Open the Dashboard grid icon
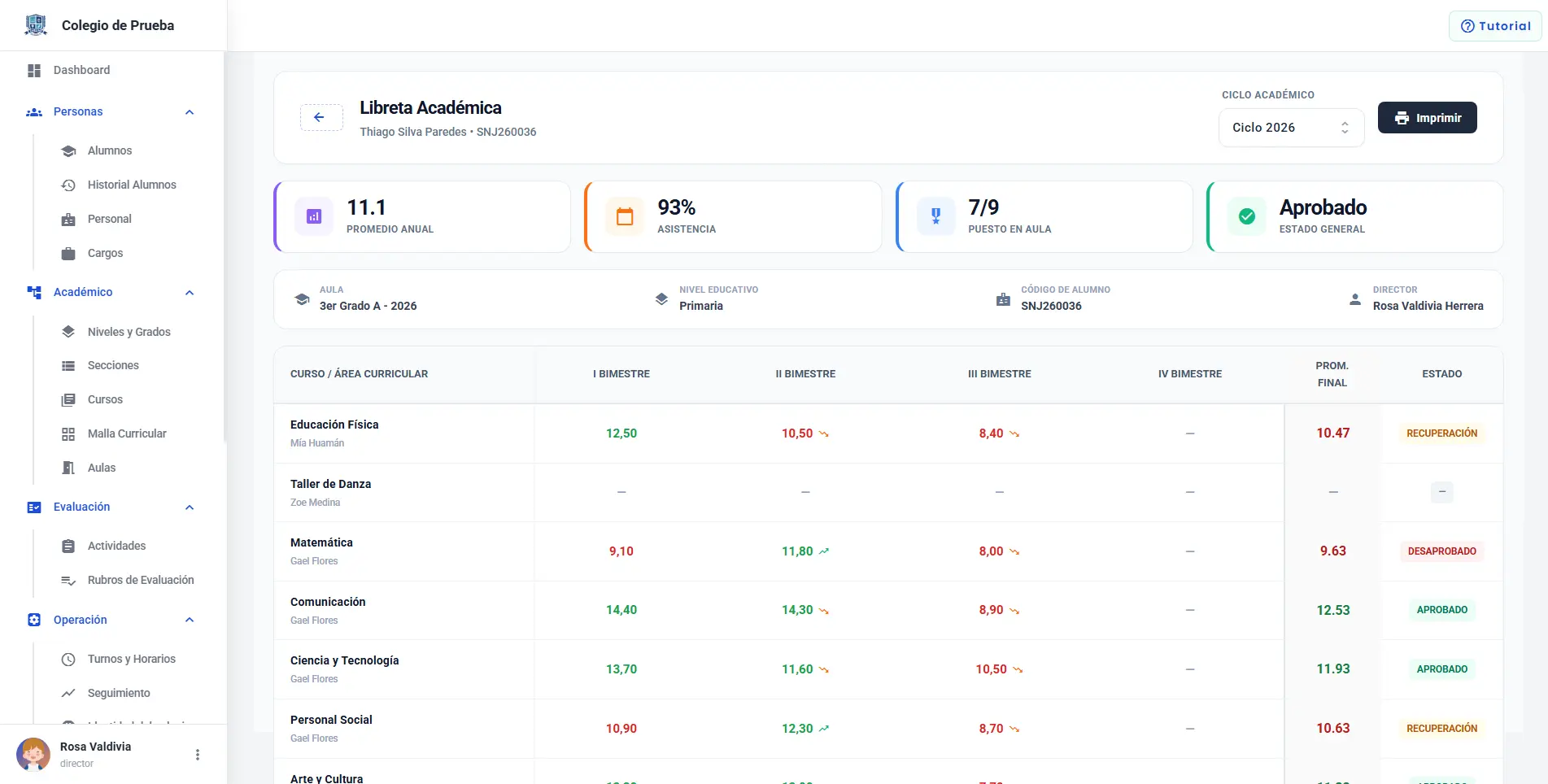This screenshot has height=784, width=1548. (34, 71)
